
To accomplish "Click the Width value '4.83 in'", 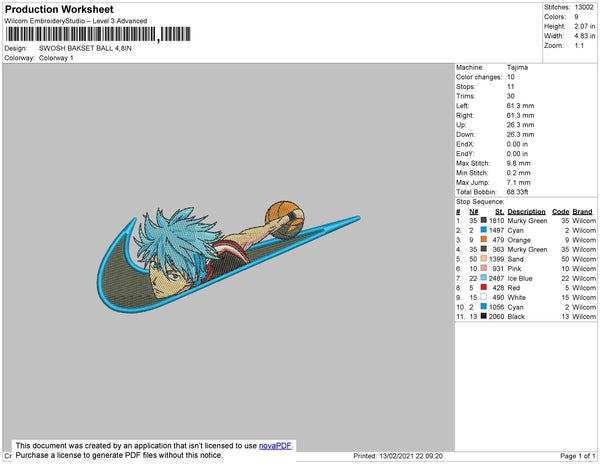I will pos(584,36).
